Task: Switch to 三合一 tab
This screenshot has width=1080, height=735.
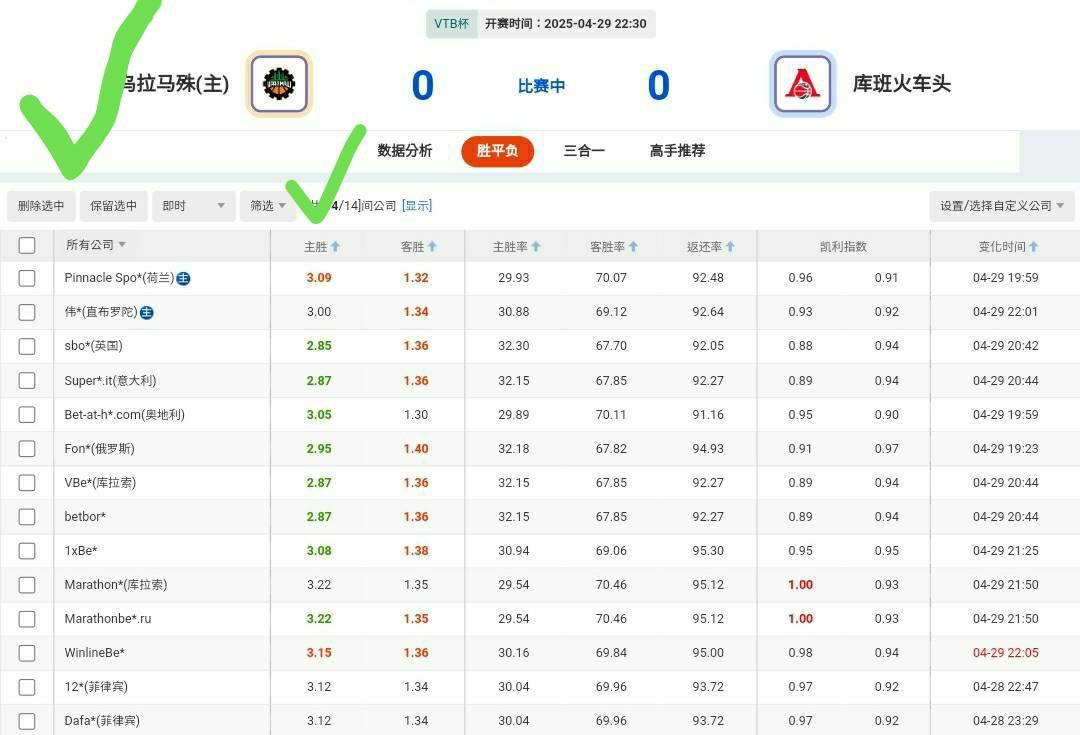Action: [584, 151]
